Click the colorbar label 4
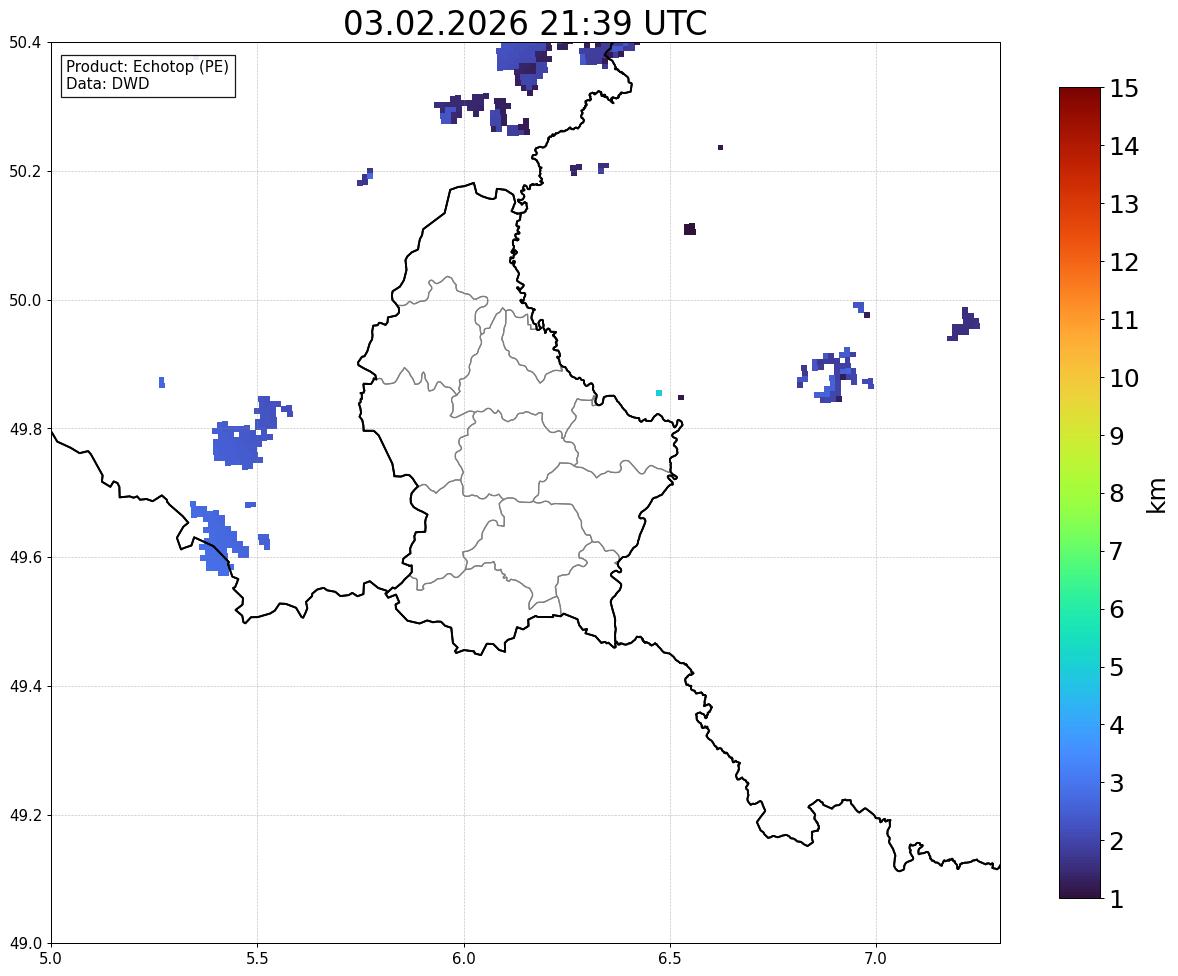The width and height of the screenshot is (1178, 976). pyautogui.click(x=1117, y=725)
